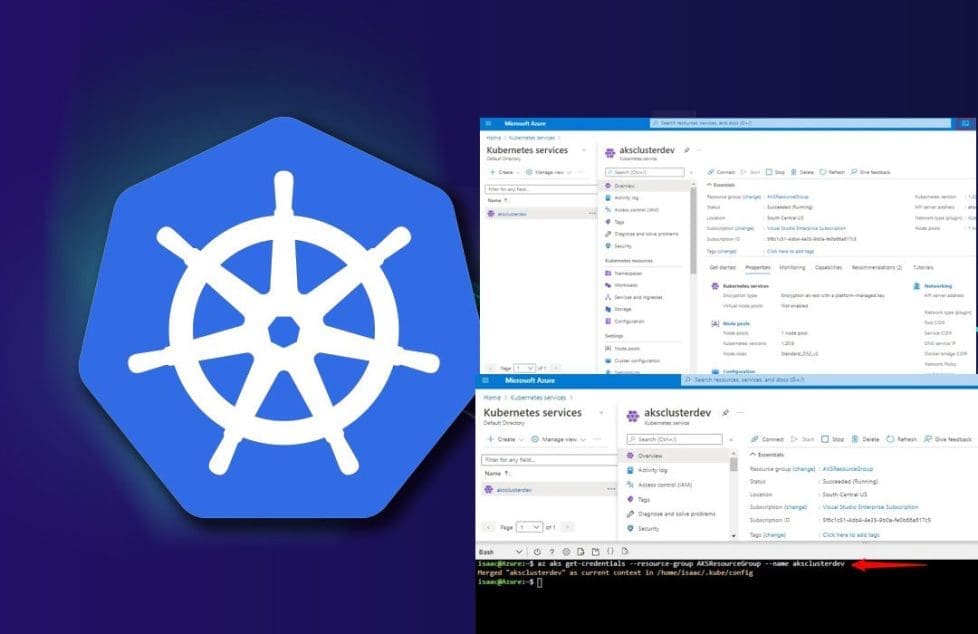Image resolution: width=978 pixels, height=634 pixels.
Task: Switch to the Recommendations (2) tab
Action: click(877, 268)
